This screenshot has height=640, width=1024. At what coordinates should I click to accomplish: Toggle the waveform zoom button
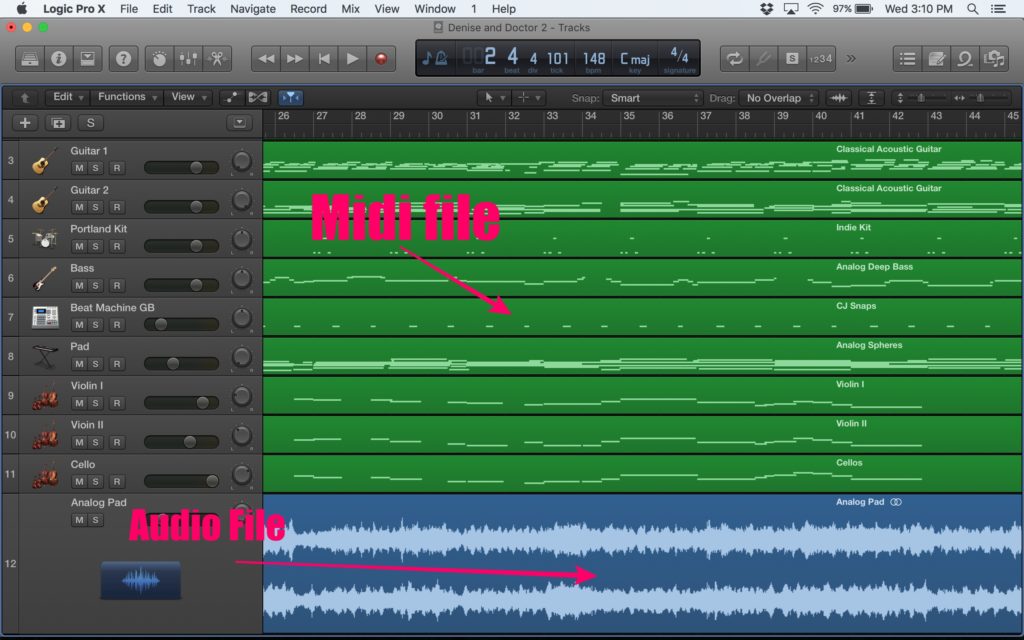click(839, 98)
